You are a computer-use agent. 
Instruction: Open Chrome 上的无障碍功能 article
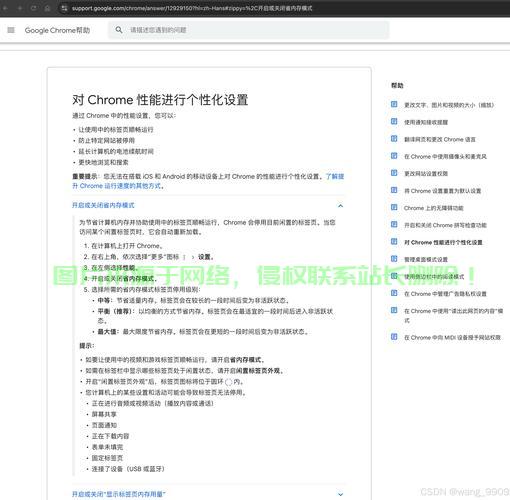[x=434, y=208]
